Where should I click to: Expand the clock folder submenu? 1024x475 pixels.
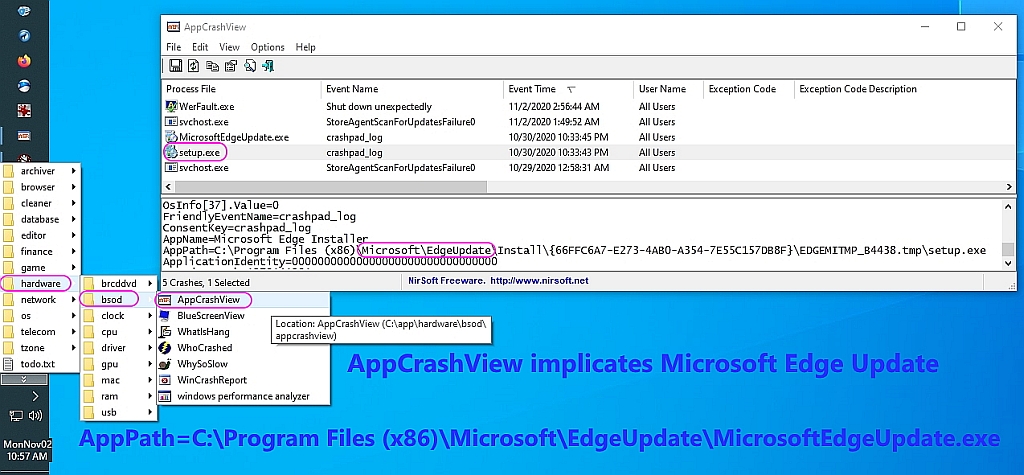click(118, 316)
